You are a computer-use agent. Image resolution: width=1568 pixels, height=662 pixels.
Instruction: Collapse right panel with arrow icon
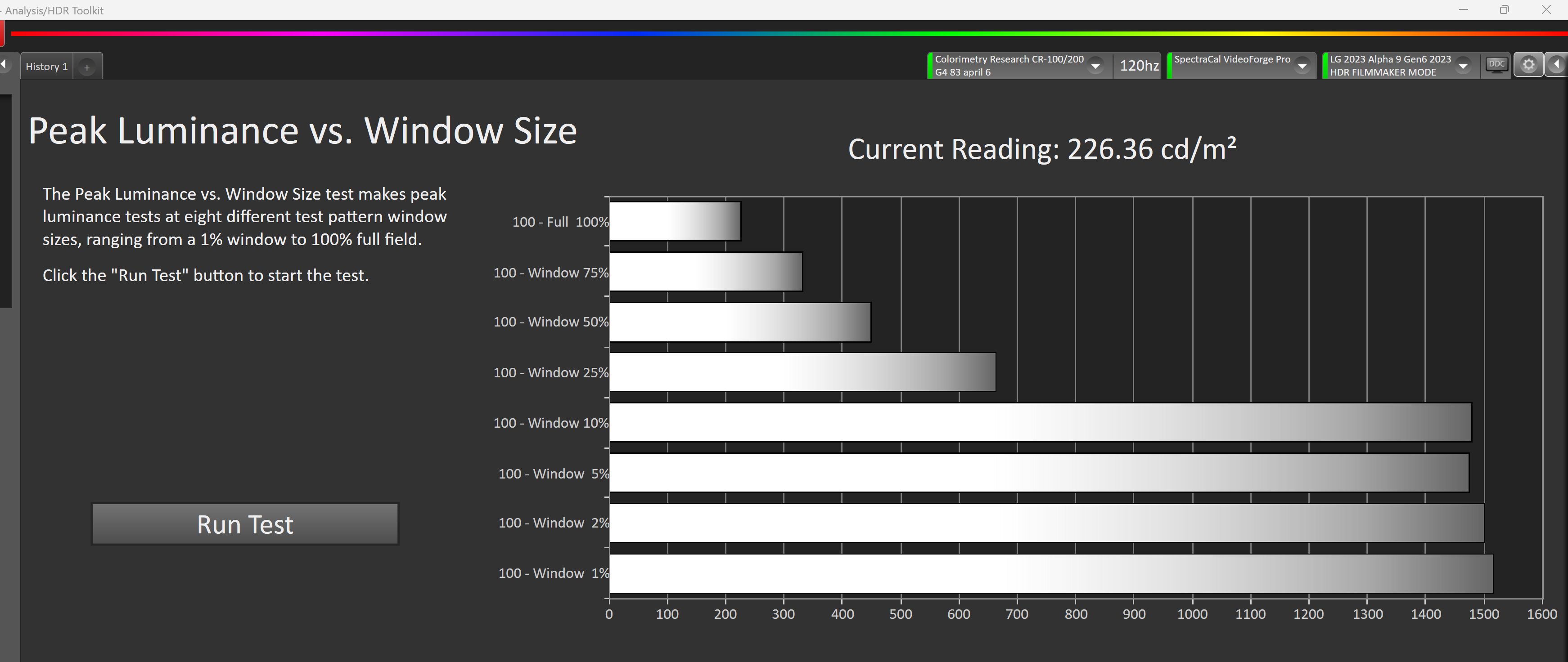point(1557,64)
